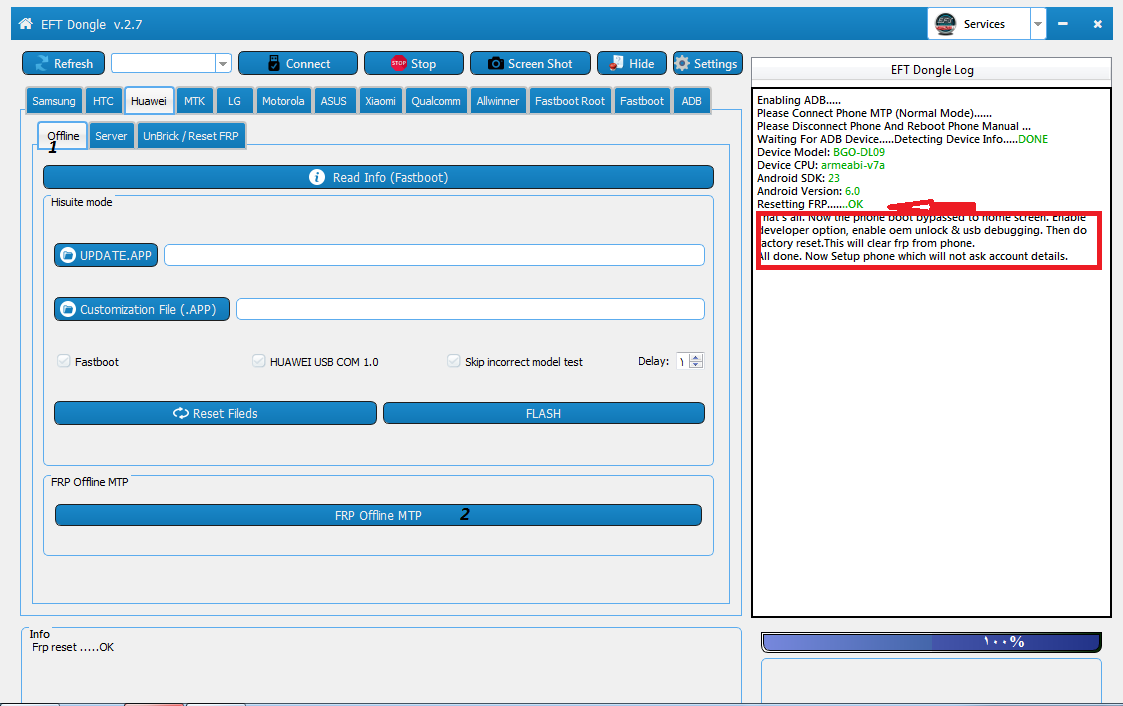The width and height of the screenshot is (1123, 706).
Task: Open the LG tab
Action: coord(234,101)
